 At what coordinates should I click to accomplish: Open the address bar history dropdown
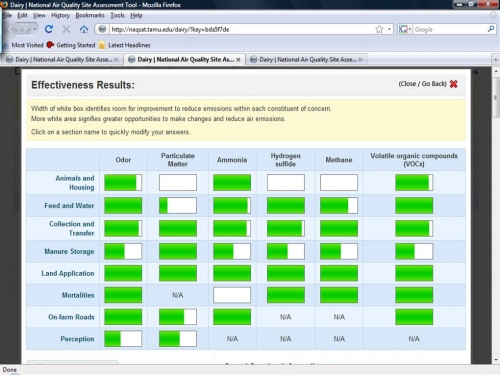point(389,29)
